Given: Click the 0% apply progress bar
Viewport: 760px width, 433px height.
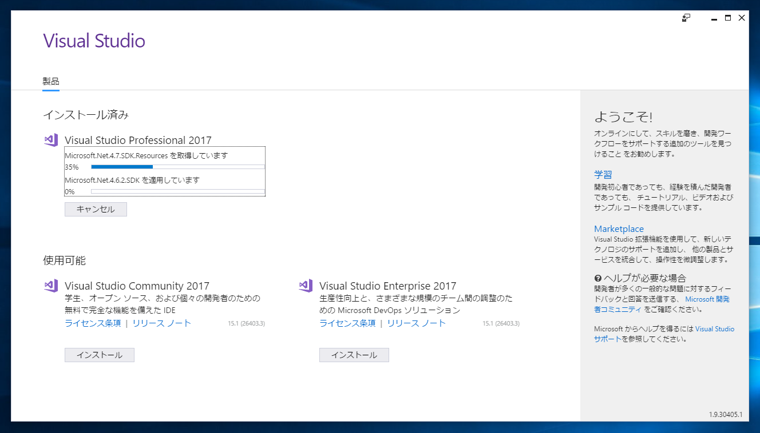Looking at the screenshot, I should (x=178, y=192).
